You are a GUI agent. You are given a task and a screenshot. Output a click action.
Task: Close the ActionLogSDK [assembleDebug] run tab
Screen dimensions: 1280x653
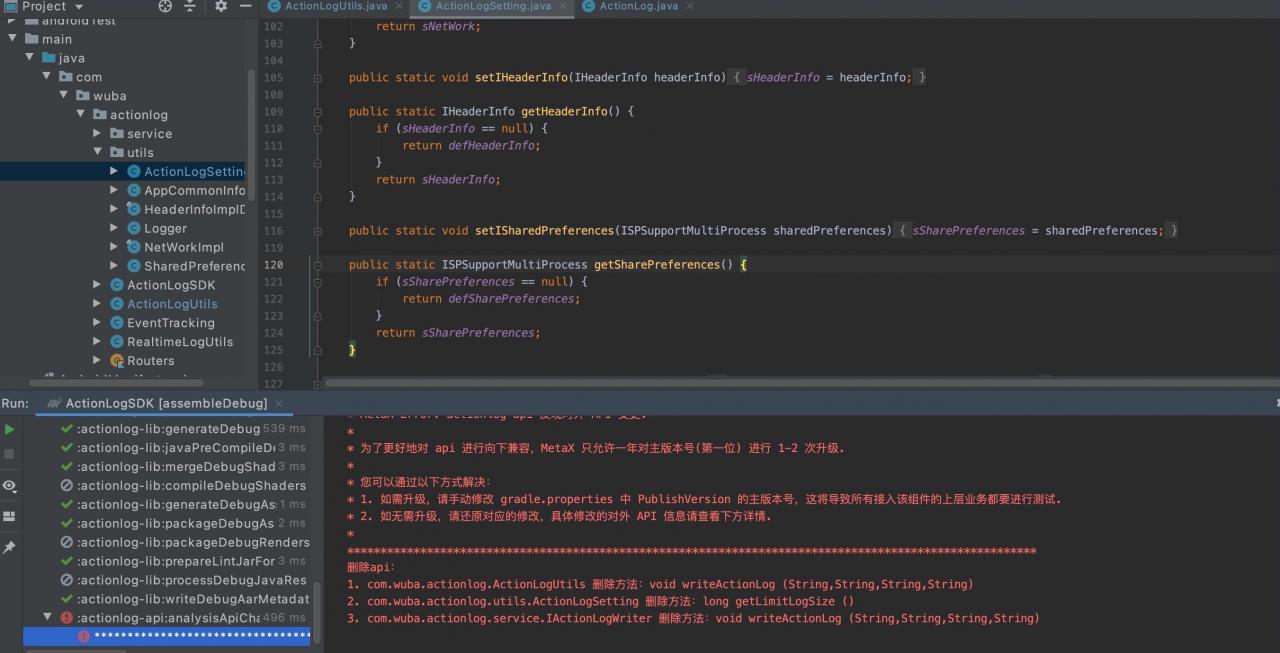(280, 403)
